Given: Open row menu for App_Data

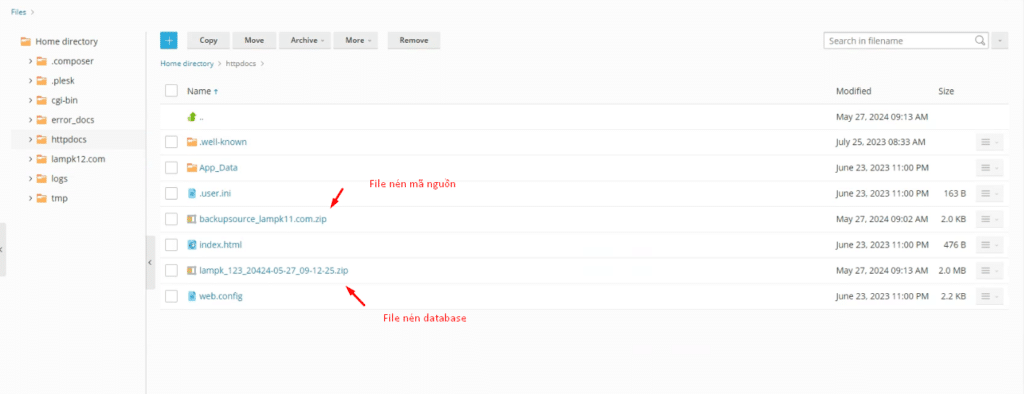Looking at the screenshot, I should (x=988, y=167).
